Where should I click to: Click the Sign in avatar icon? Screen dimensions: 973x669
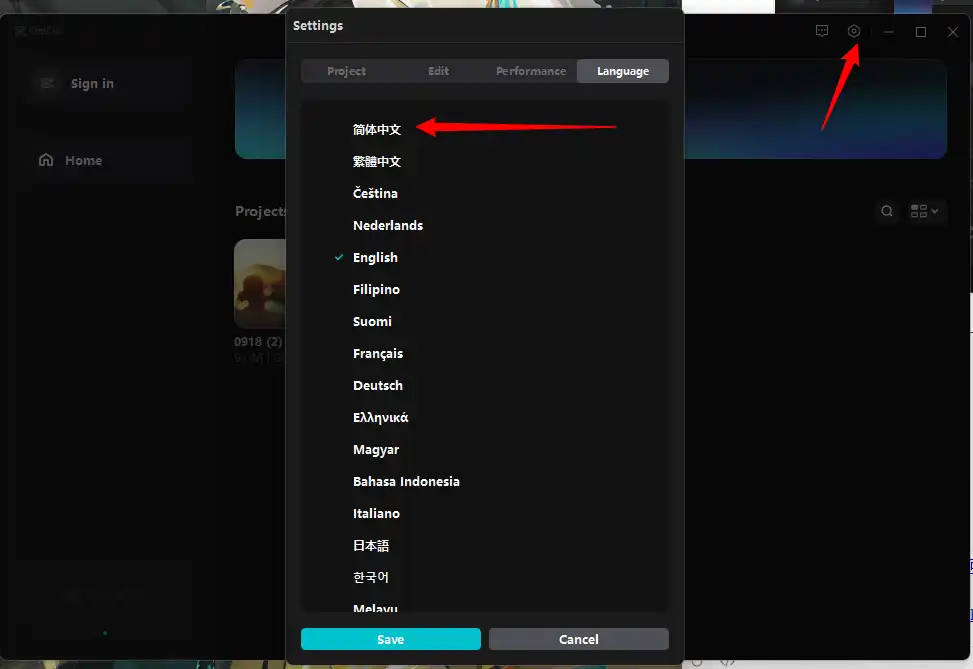(47, 83)
